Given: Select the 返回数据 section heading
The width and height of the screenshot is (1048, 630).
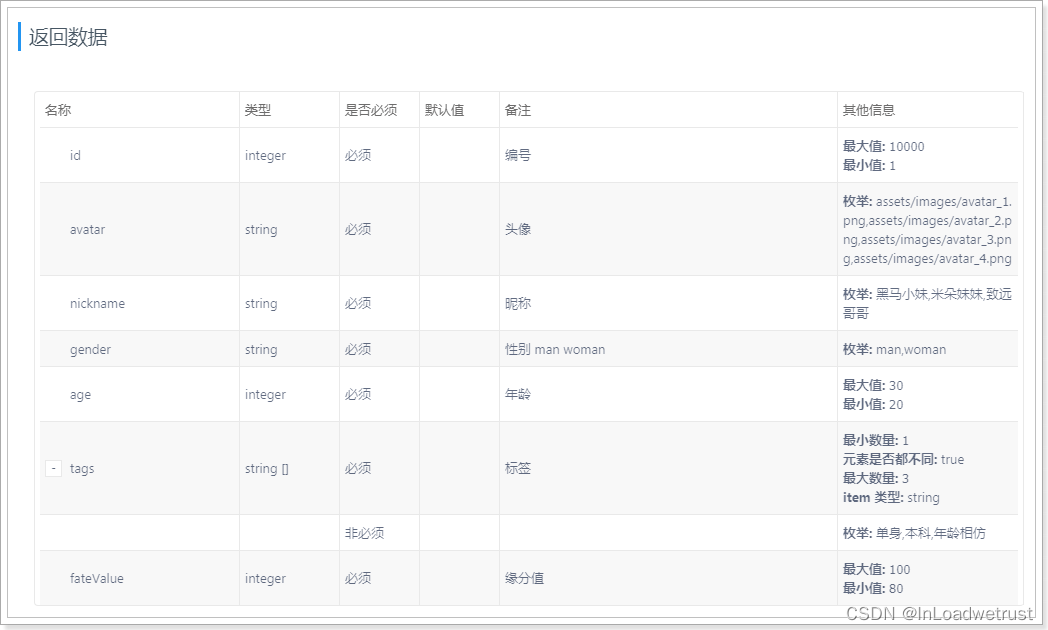Looking at the screenshot, I should click(x=68, y=37).
